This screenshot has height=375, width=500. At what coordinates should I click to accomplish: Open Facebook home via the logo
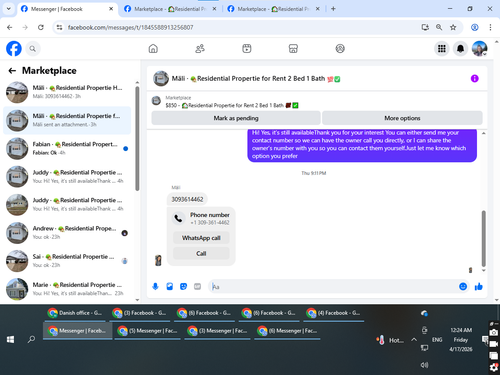pyautogui.click(x=14, y=49)
